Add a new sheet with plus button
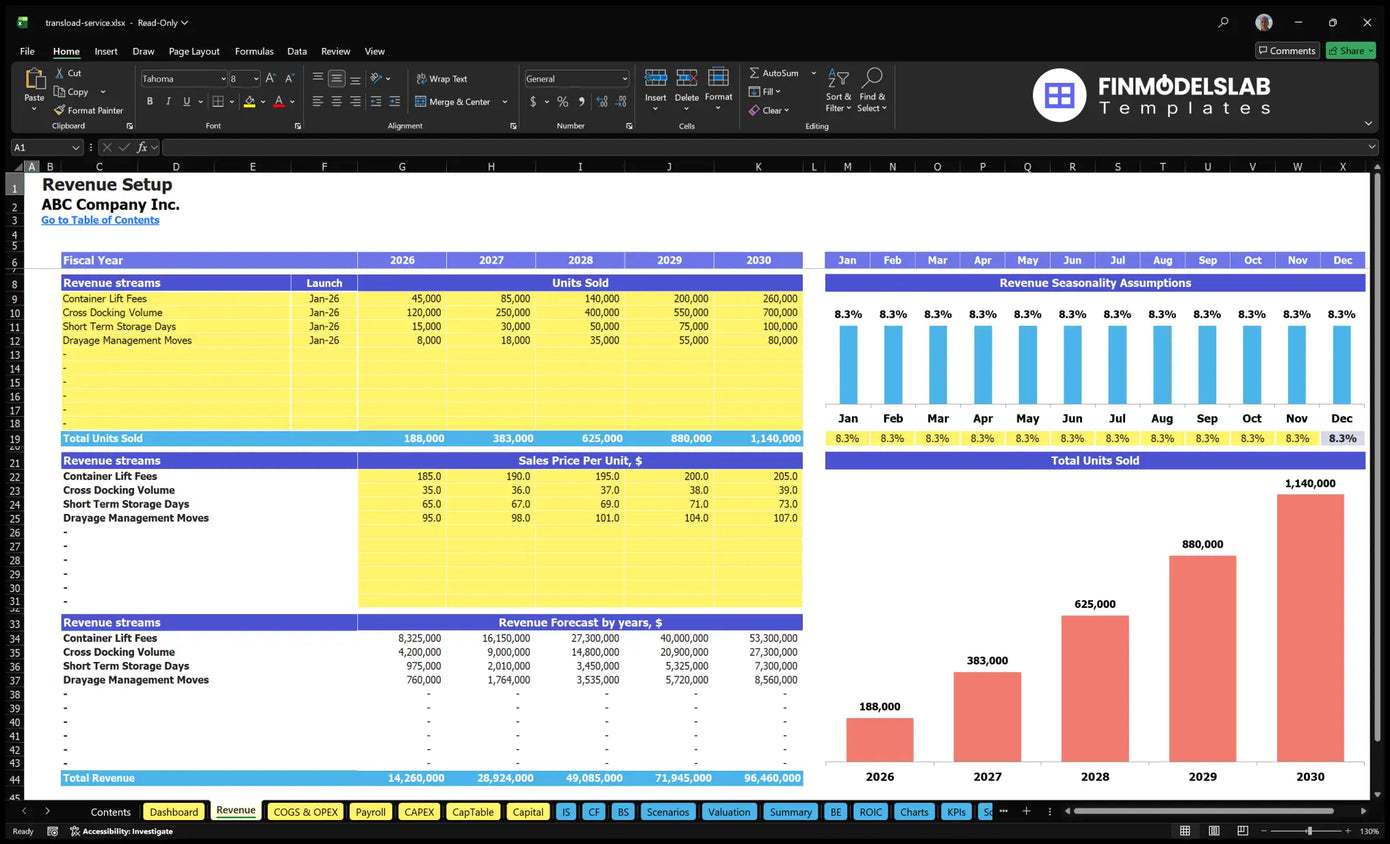 1026,811
